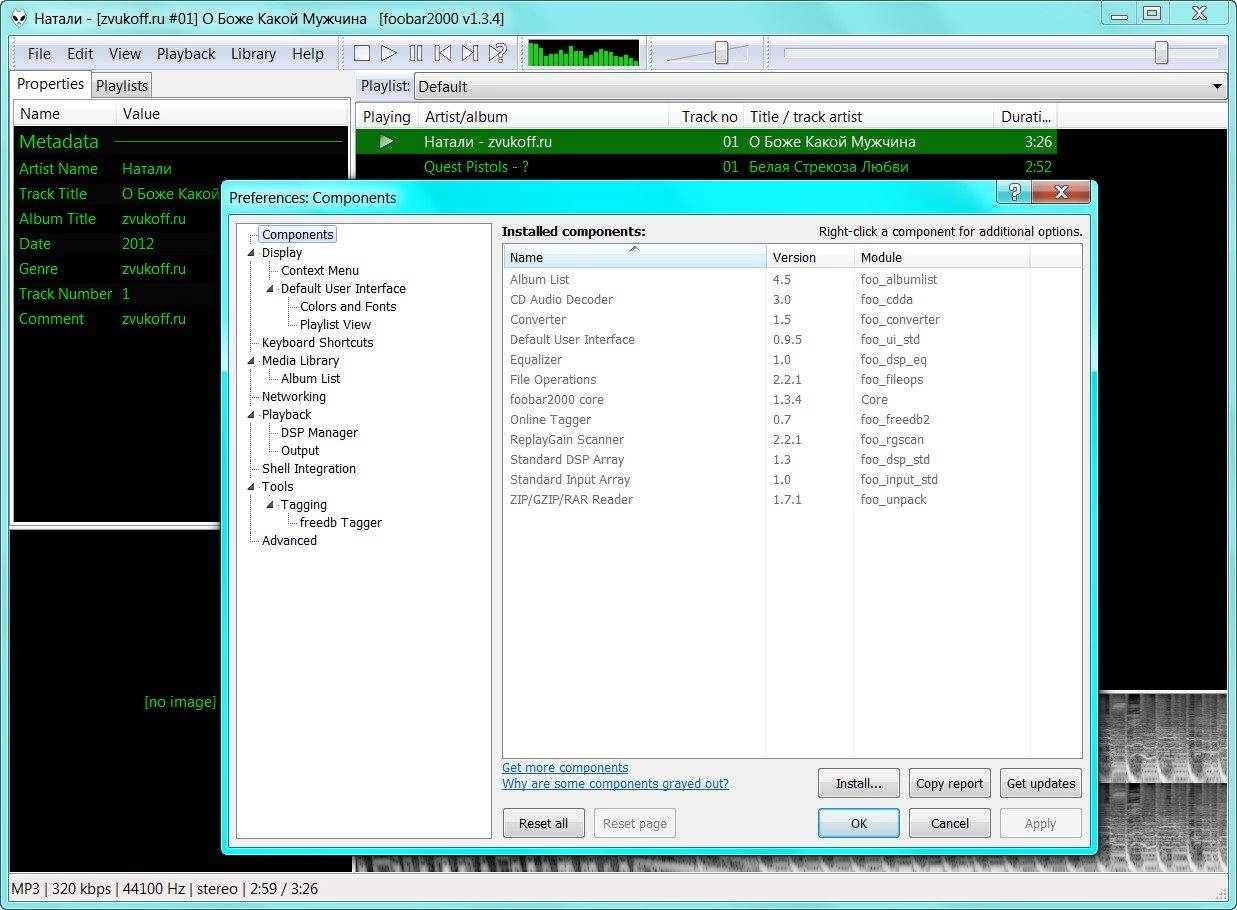Image resolution: width=1237 pixels, height=910 pixels.
Task: Confirm preferences with OK
Action: [x=859, y=824]
